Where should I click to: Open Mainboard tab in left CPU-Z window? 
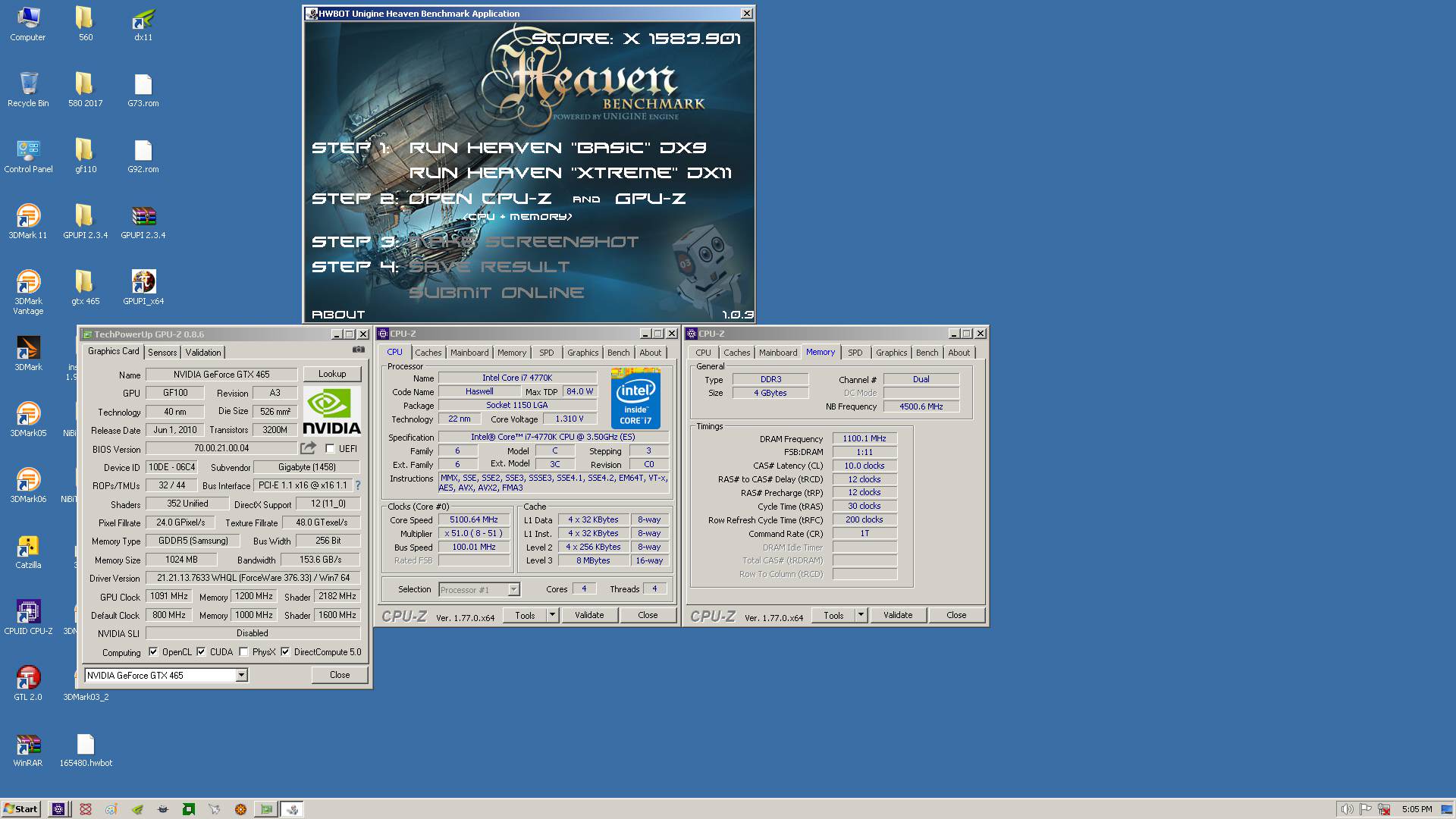coord(469,353)
